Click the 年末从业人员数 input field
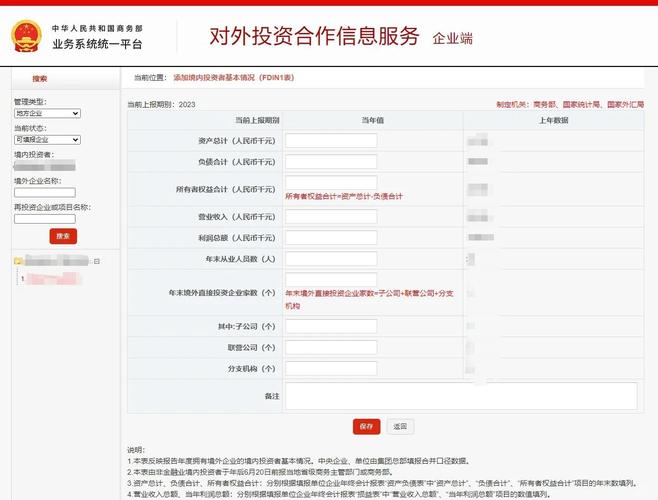658x500 pixels. coord(330,260)
